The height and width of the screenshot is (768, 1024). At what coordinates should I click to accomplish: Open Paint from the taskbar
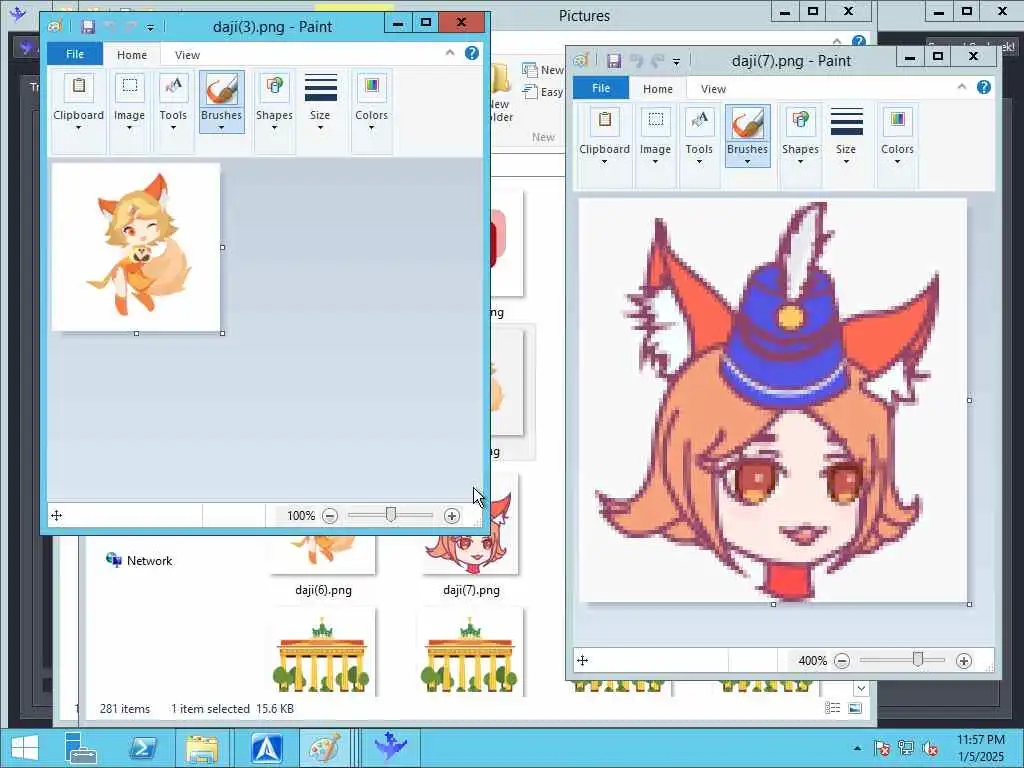[x=325, y=748]
